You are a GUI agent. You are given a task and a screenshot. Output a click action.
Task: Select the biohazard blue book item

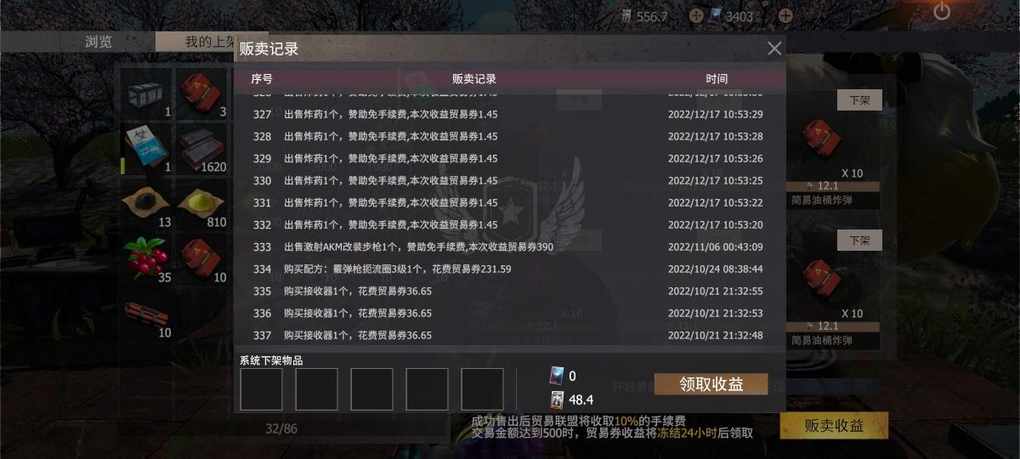[146, 148]
